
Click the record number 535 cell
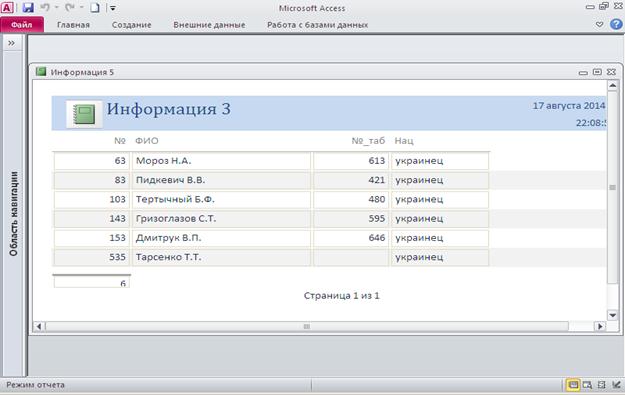tap(92, 257)
